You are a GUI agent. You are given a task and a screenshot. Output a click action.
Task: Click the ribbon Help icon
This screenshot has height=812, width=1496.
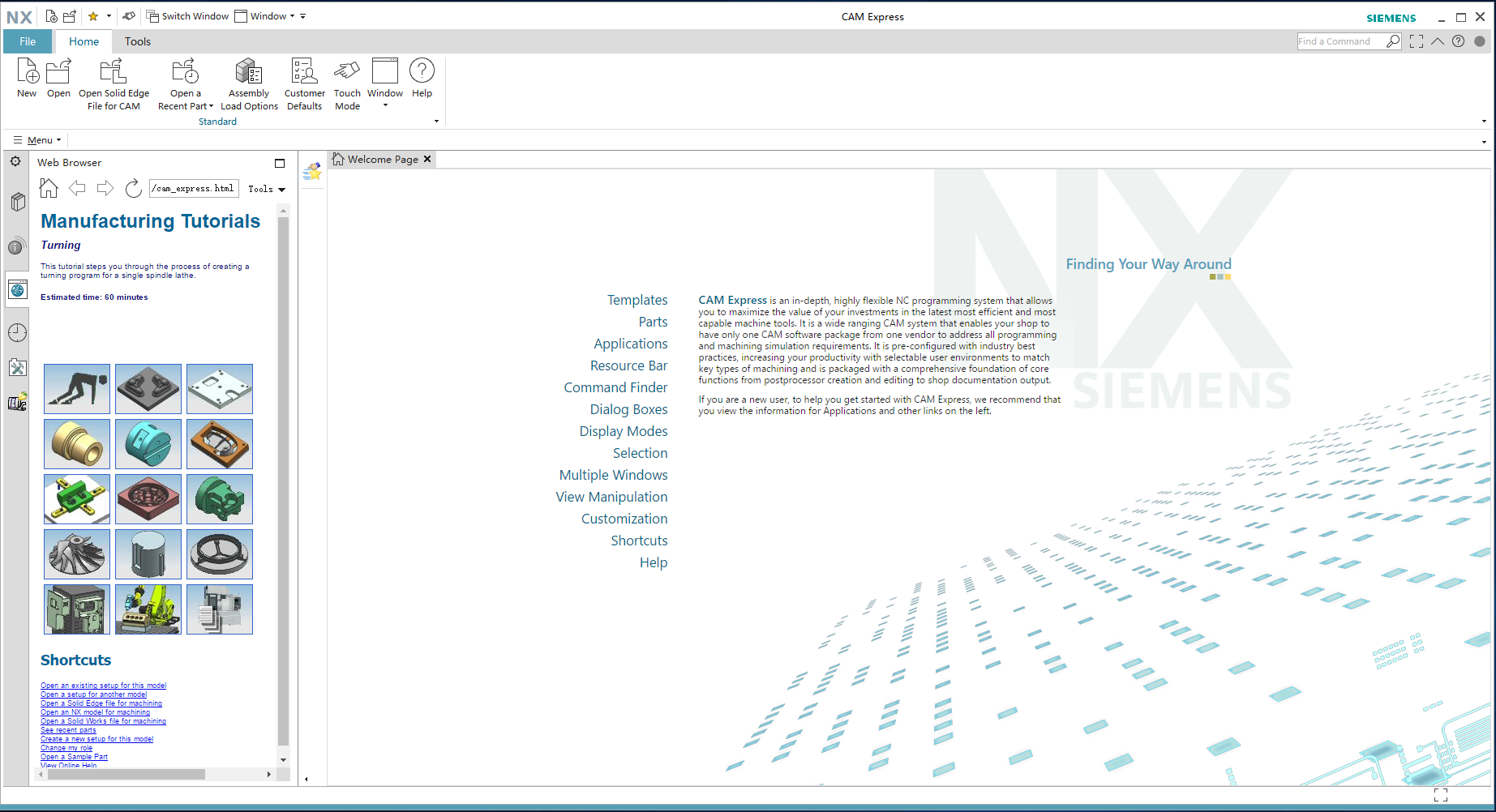[422, 78]
